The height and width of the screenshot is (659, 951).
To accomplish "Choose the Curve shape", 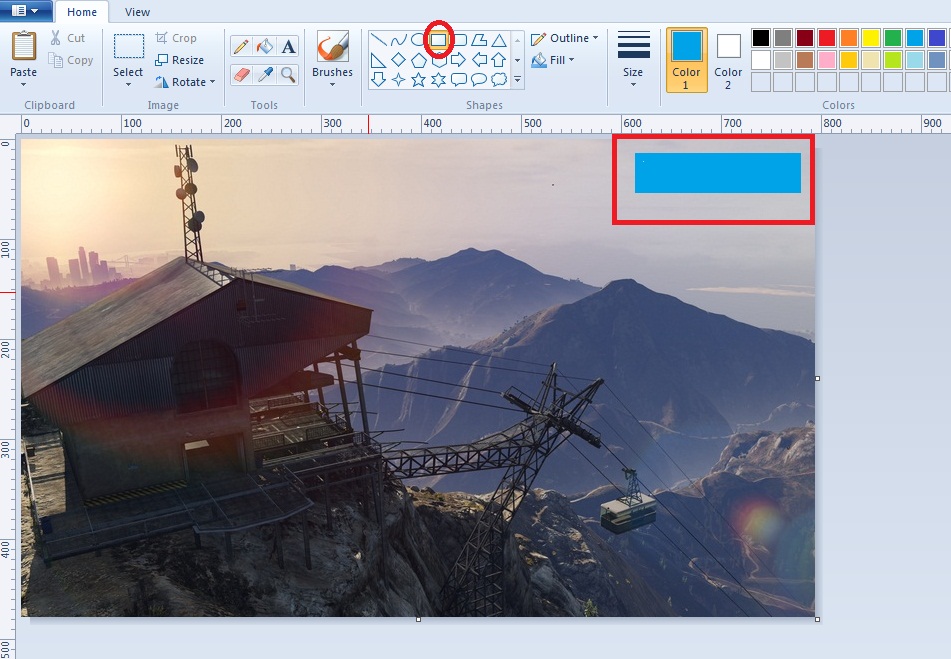I will pyautogui.click(x=398, y=40).
